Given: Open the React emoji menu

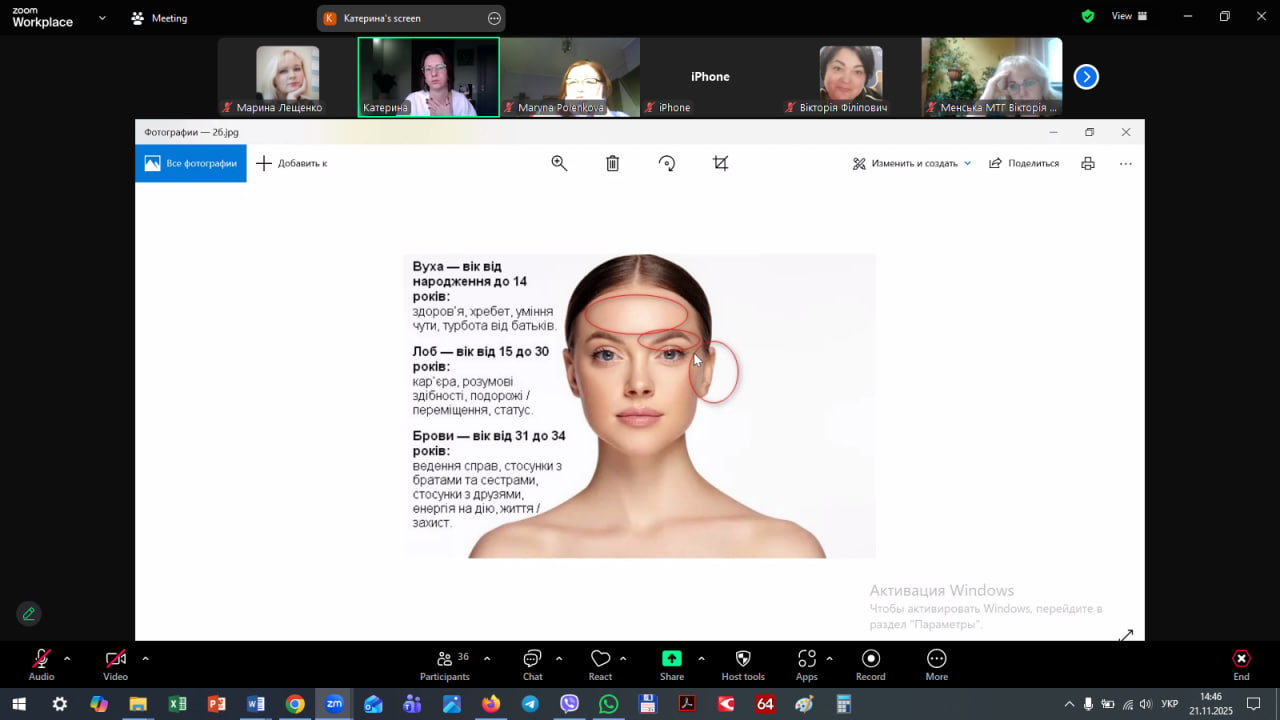Looking at the screenshot, I should point(600,664).
